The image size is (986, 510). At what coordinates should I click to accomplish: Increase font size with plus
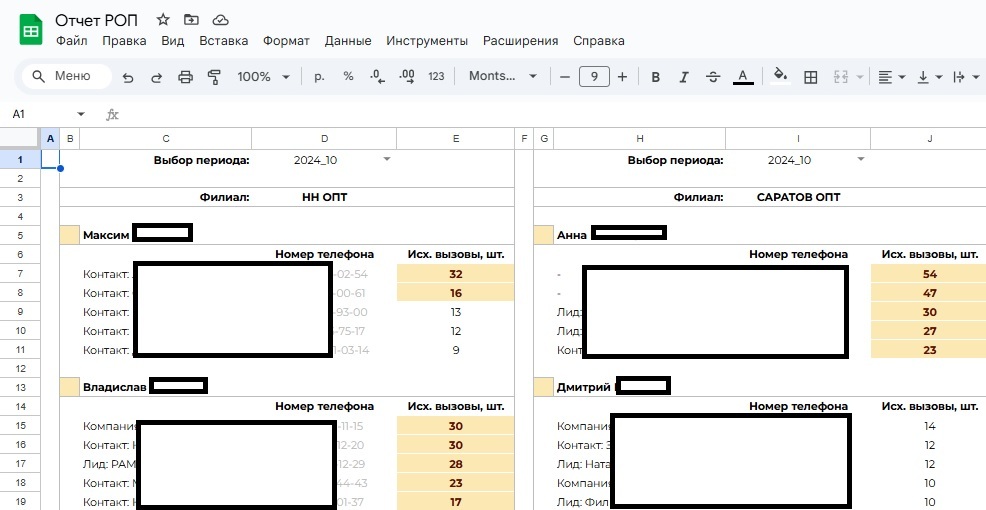[x=623, y=77]
